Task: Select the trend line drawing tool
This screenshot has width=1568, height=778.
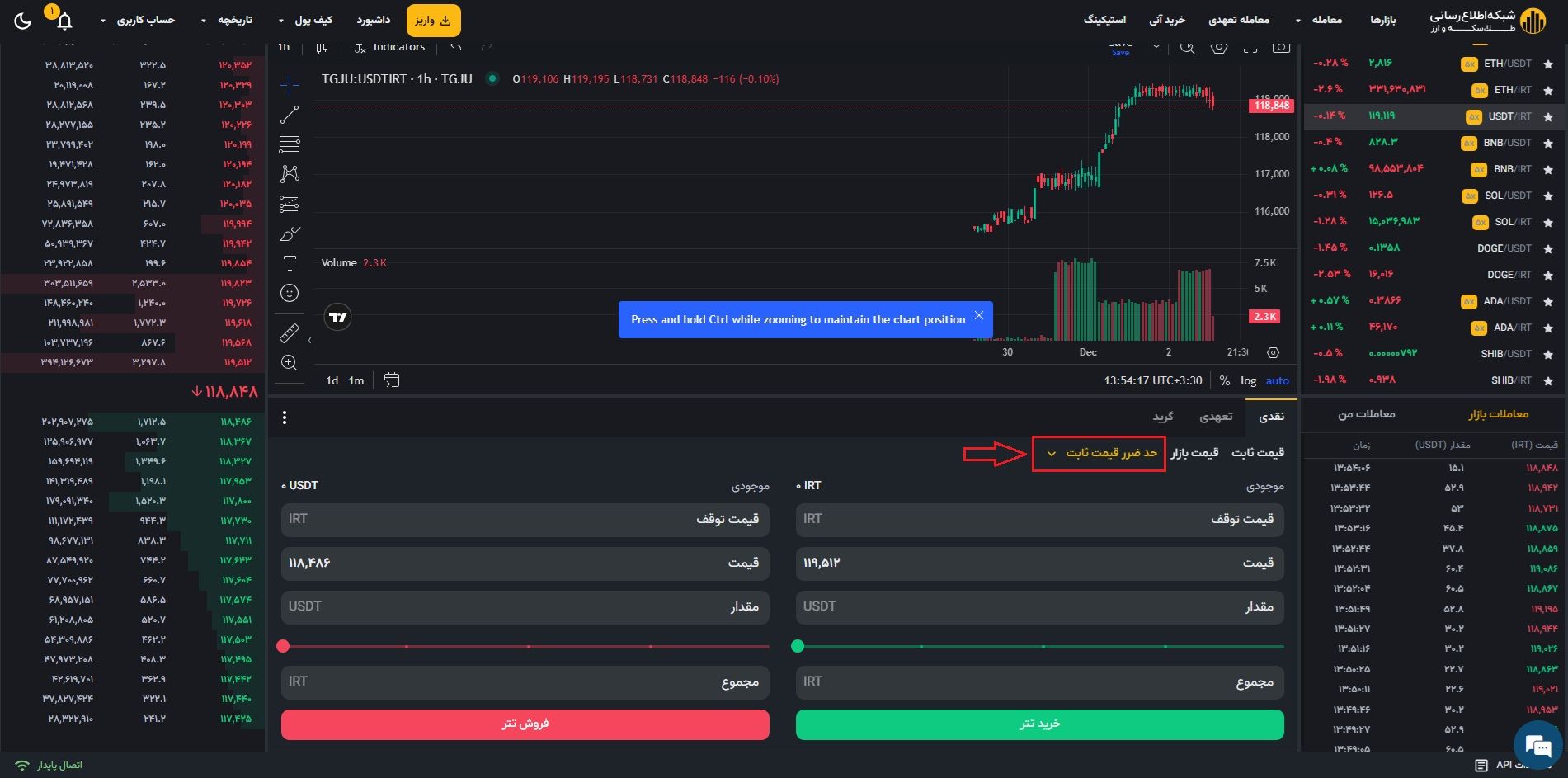Action: pyautogui.click(x=290, y=115)
